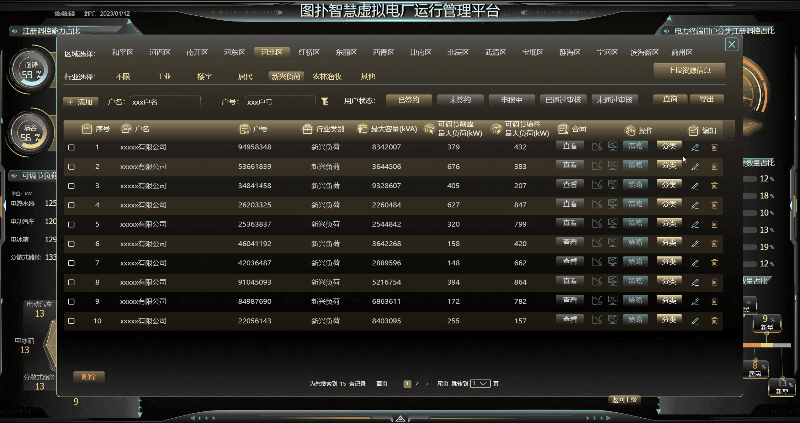
Task: Delete row 1 with the trash icon
Action: coord(714,147)
